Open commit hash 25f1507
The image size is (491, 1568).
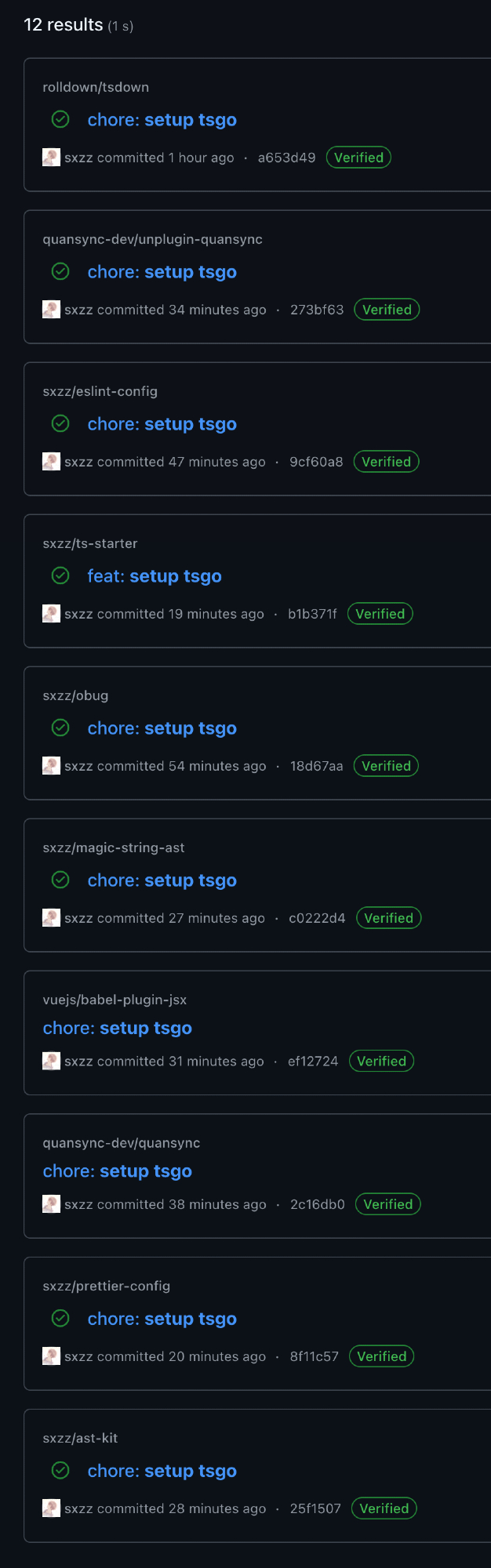pos(315,1508)
